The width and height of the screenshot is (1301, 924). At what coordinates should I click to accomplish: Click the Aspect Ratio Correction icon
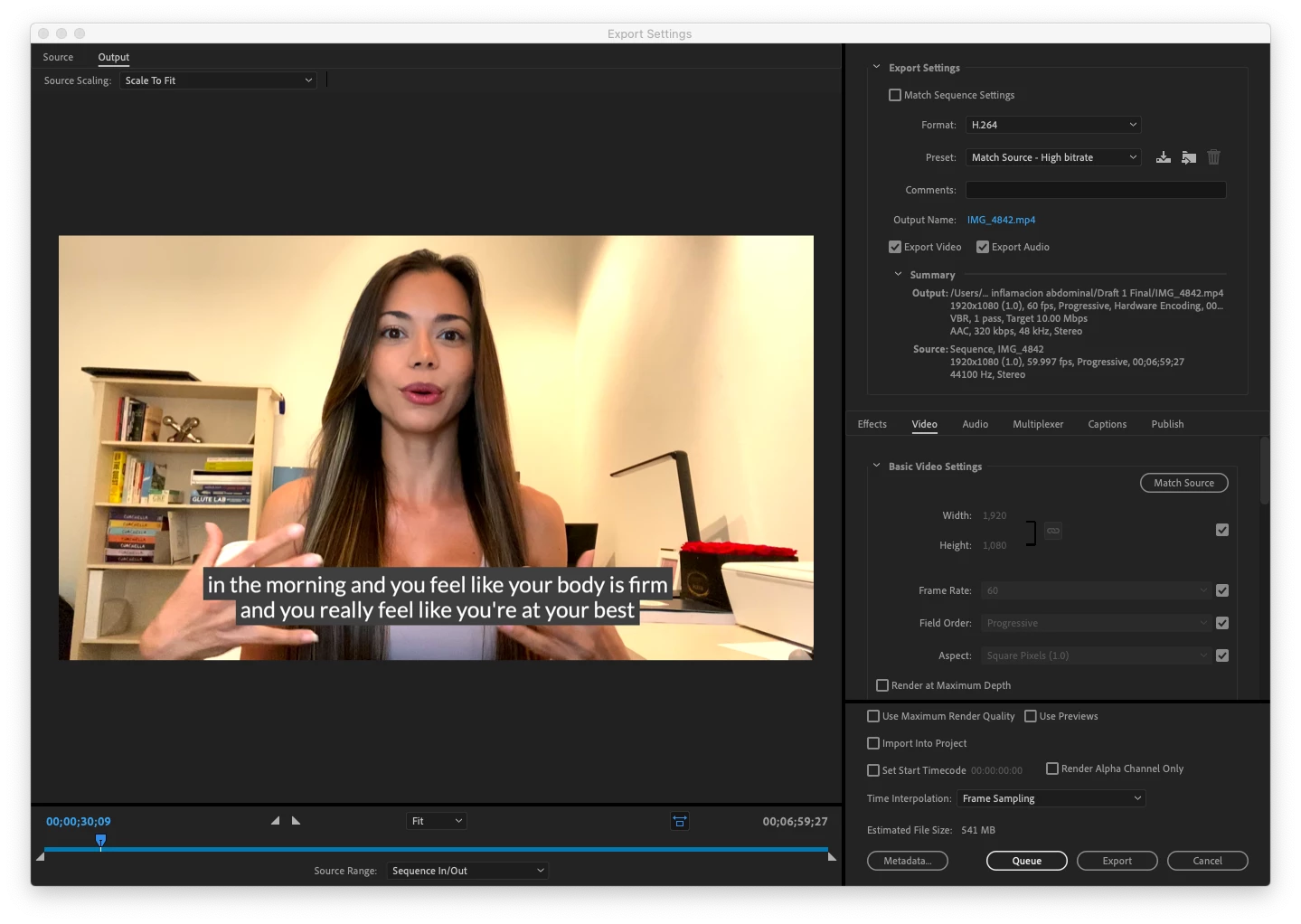[680, 821]
